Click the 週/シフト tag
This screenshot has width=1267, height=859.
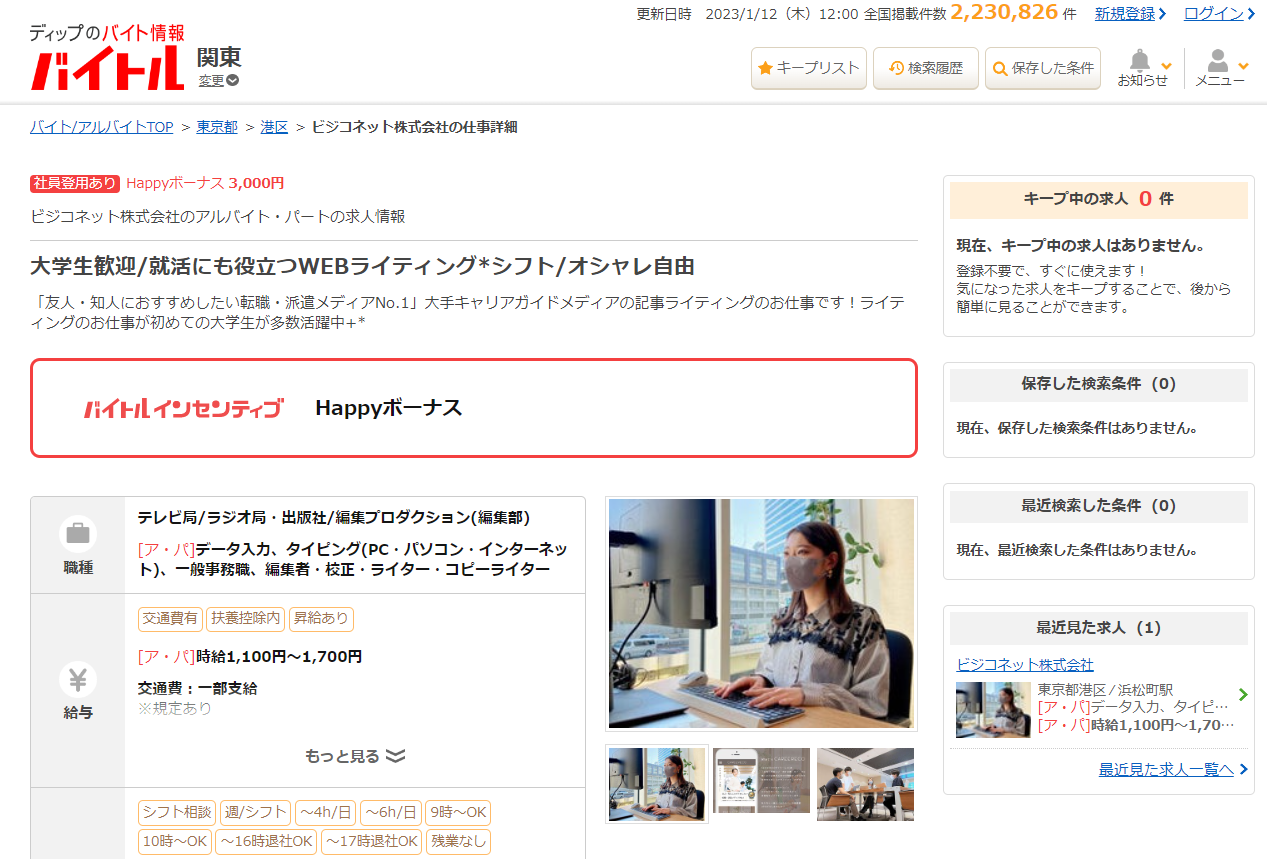(x=255, y=813)
